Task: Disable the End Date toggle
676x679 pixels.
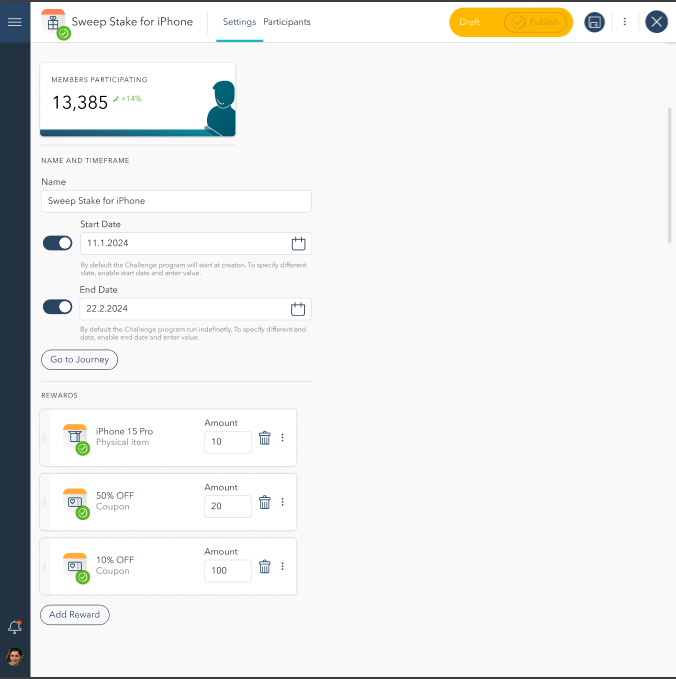Action: 58,307
